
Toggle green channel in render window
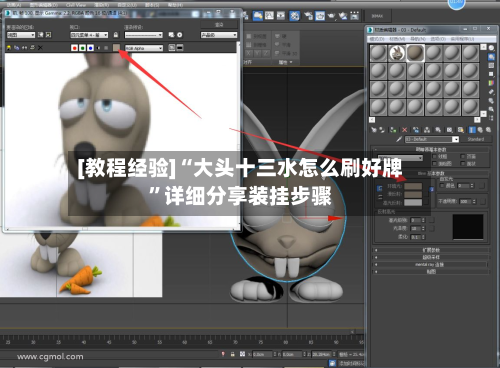pos(82,48)
